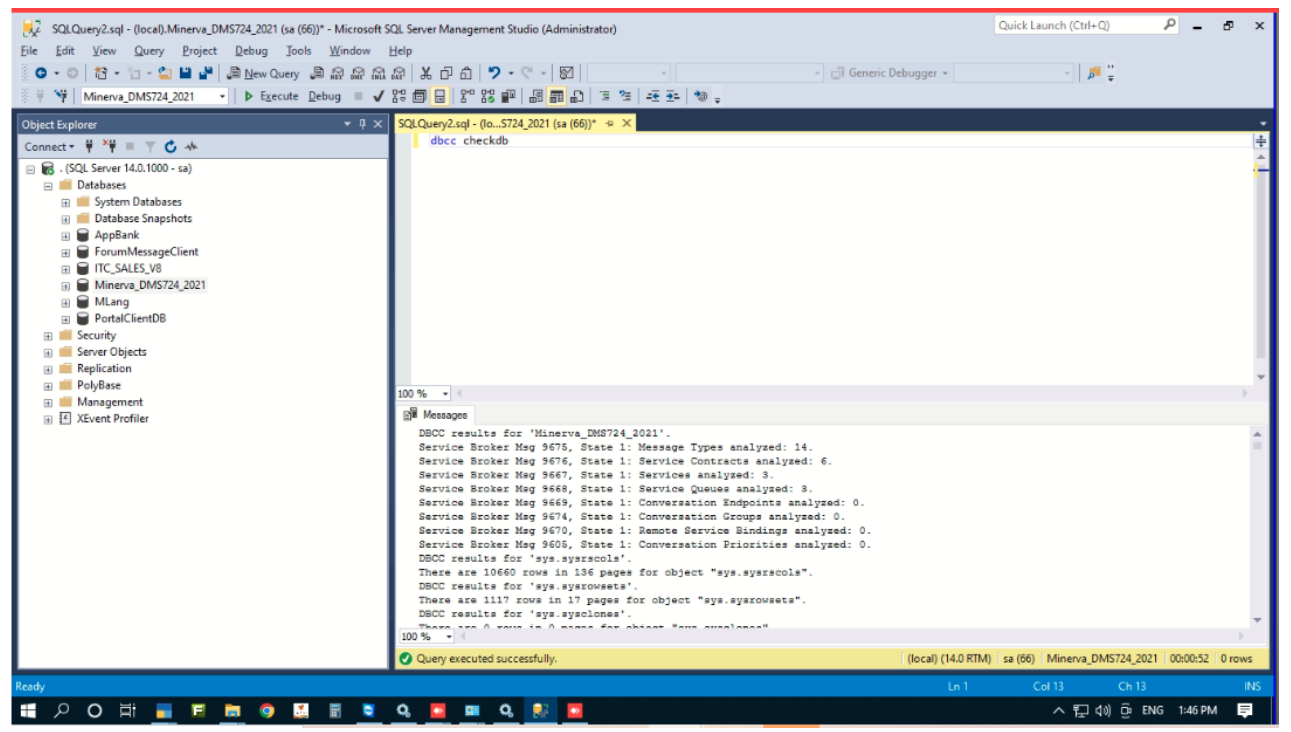This screenshot has height=732, width=1291.
Task: Click the Undo arrow icon
Action: click(494, 73)
